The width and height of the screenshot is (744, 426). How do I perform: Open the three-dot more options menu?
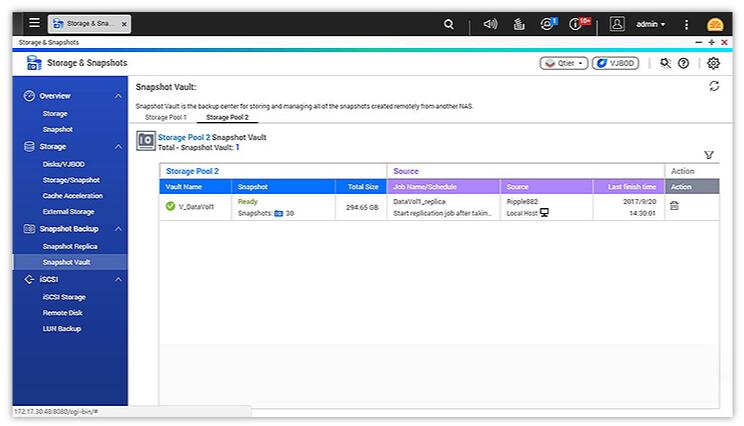point(686,24)
